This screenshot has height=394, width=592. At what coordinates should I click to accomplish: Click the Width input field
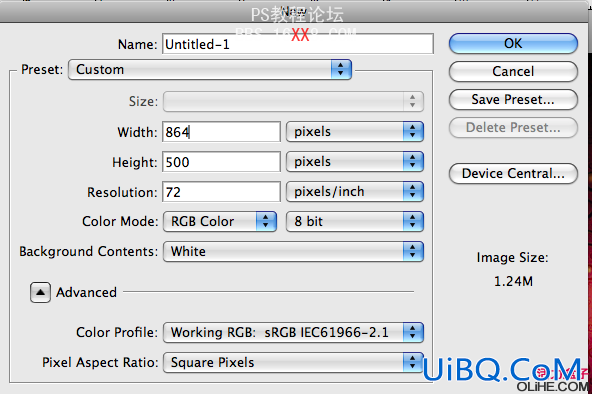(x=221, y=132)
